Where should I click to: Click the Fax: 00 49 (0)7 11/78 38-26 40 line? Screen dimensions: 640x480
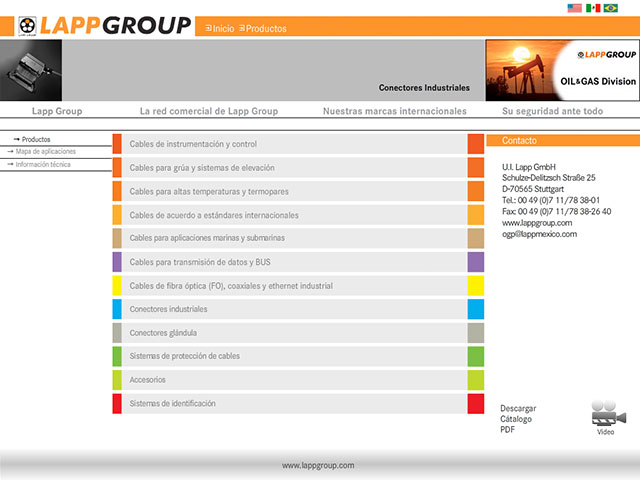(x=556, y=211)
